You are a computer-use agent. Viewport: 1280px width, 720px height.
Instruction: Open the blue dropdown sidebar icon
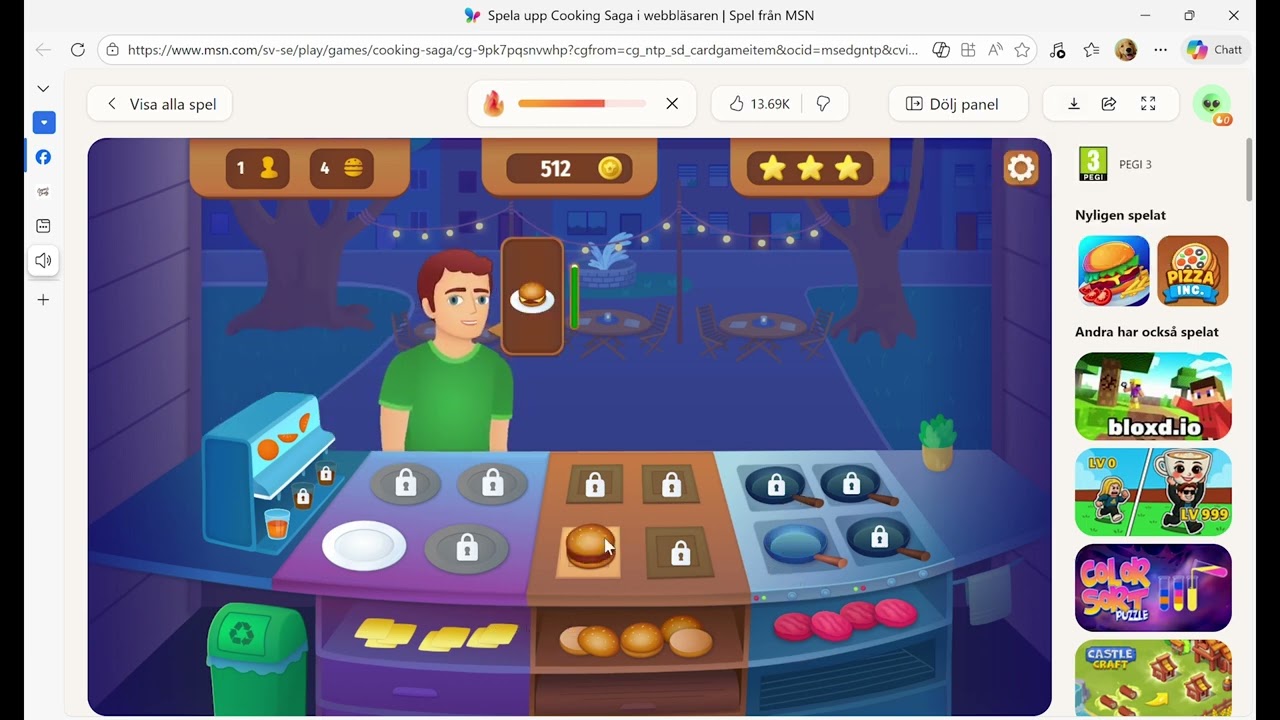[43, 123]
